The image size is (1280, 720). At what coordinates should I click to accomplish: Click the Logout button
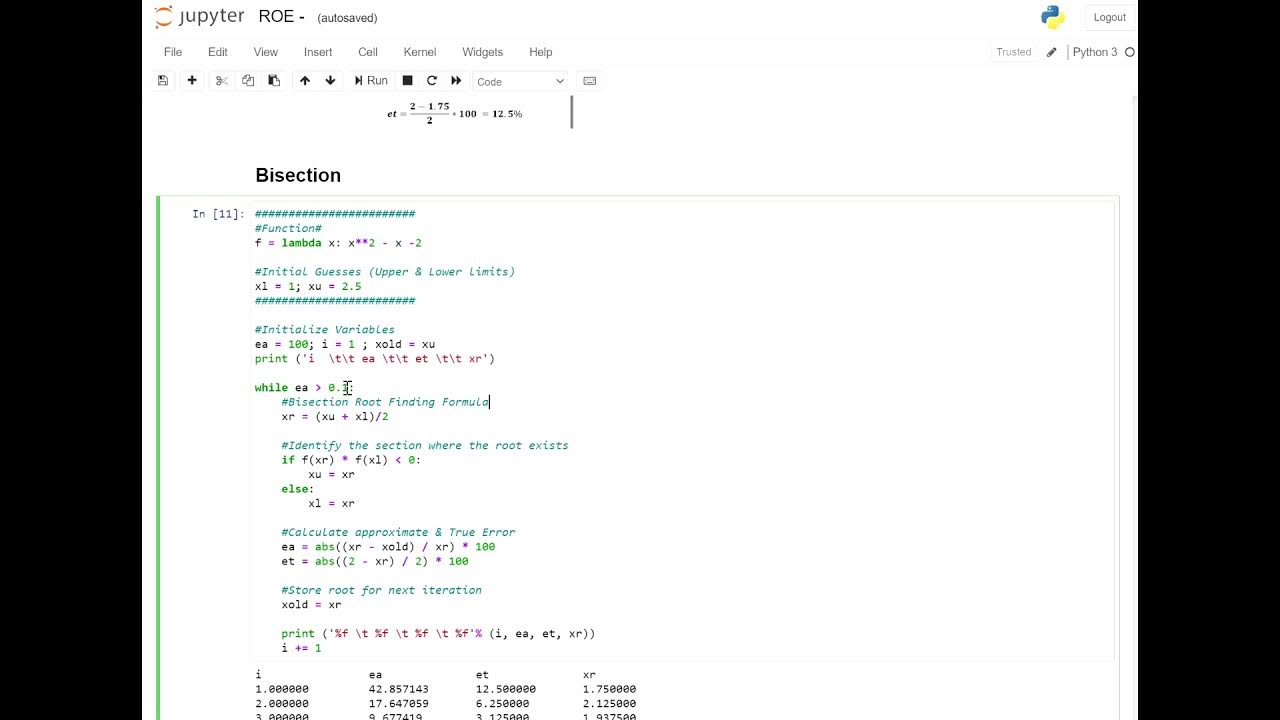[1110, 17]
